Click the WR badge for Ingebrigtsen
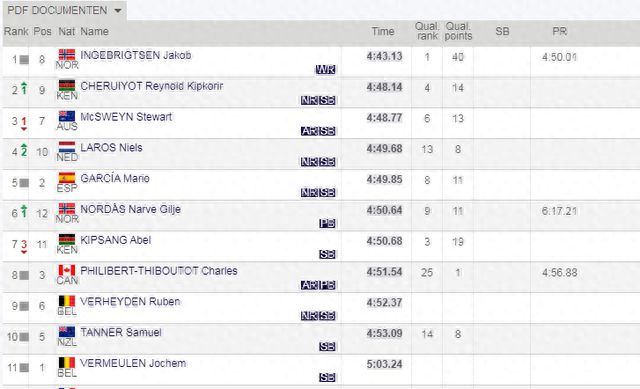The width and height of the screenshot is (640, 389). coord(325,70)
